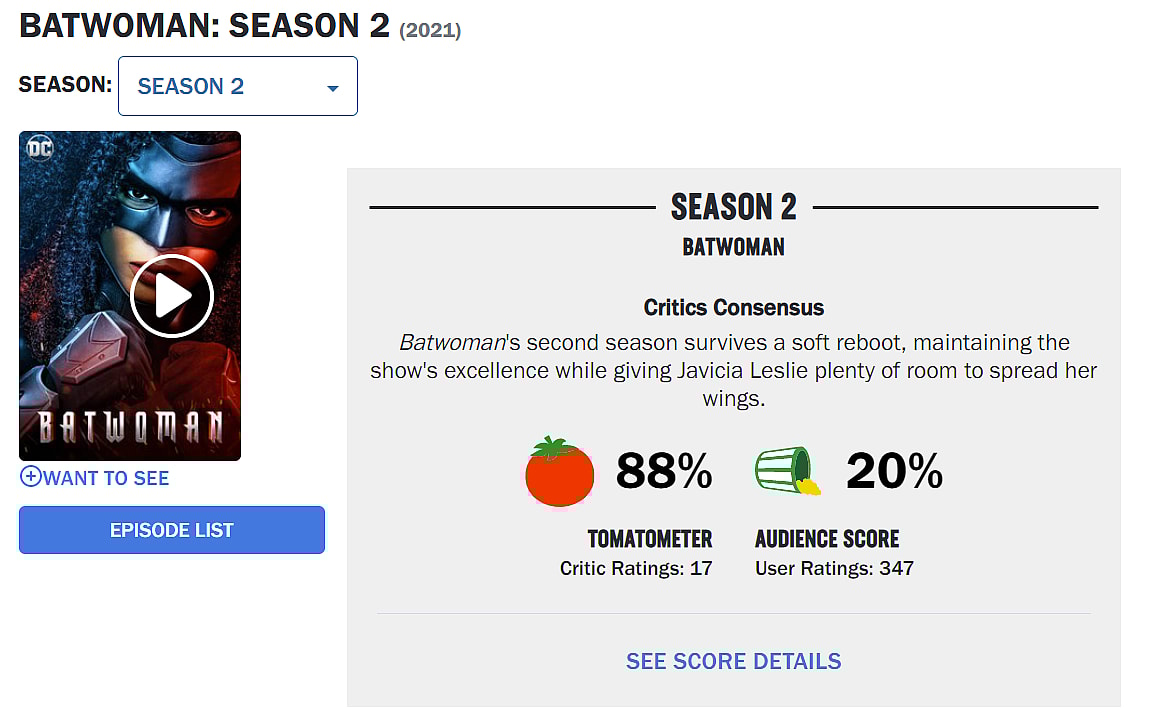The image size is (1150, 708).
Task: Select the 20% audience score
Action: 894,471
